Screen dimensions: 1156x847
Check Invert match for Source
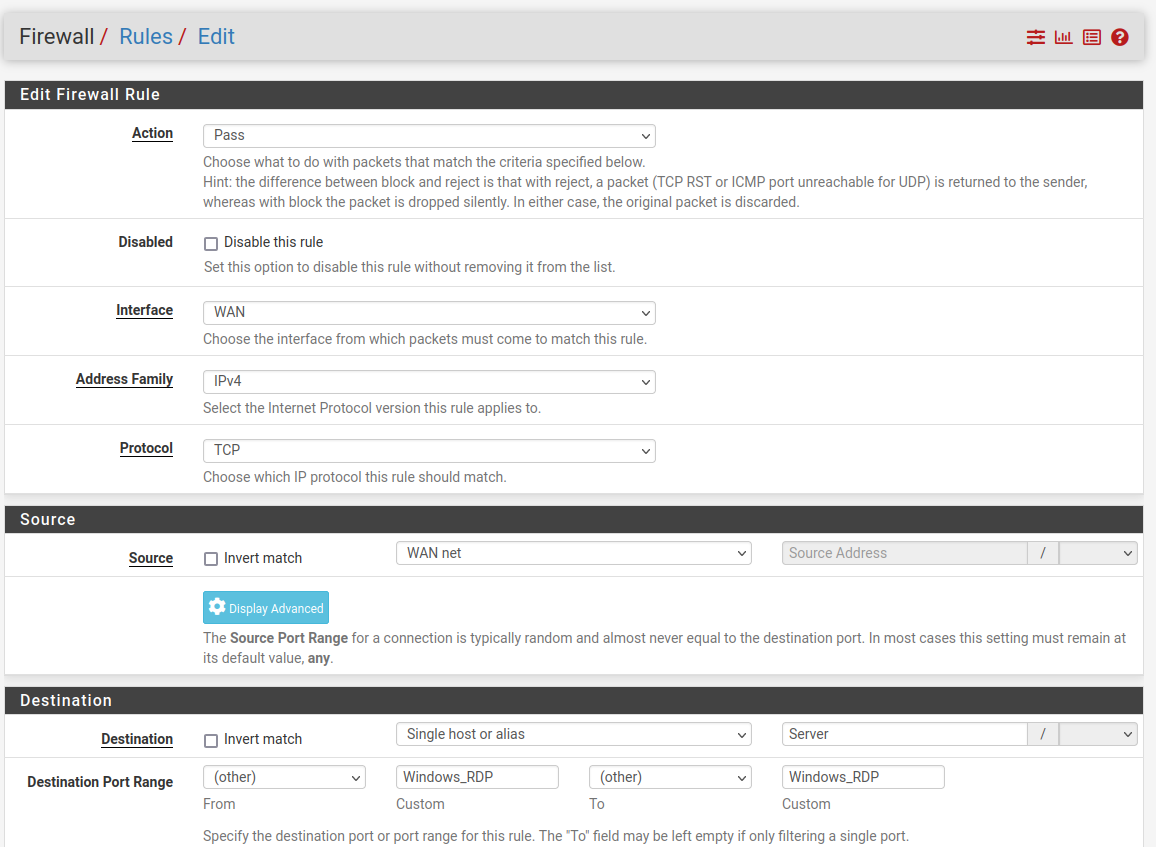click(211, 558)
